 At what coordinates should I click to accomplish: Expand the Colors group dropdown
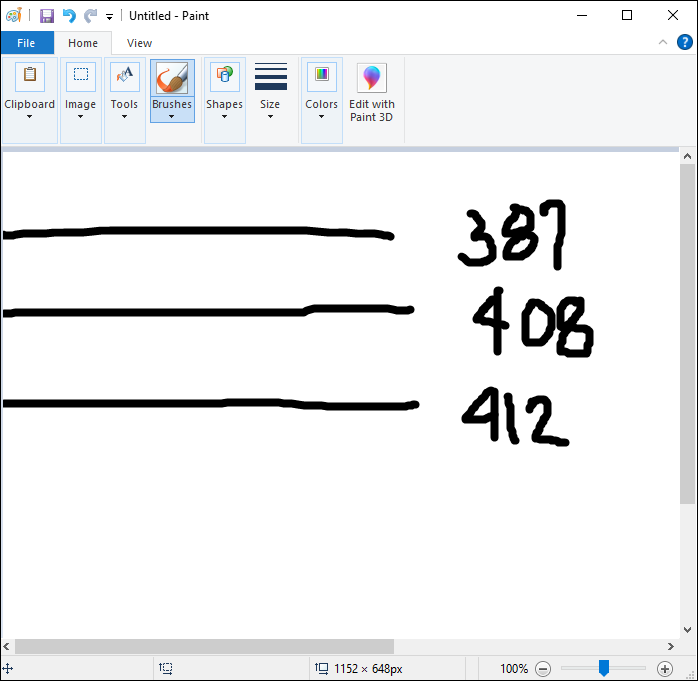[x=321, y=117]
